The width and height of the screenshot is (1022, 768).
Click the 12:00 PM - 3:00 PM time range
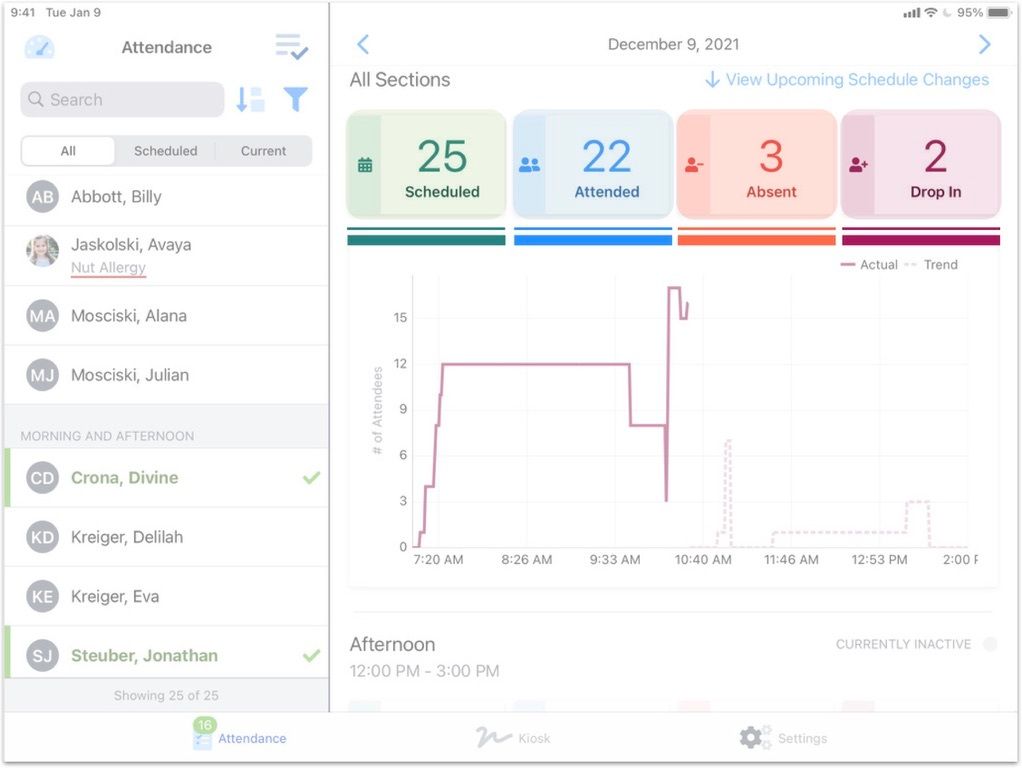424,671
